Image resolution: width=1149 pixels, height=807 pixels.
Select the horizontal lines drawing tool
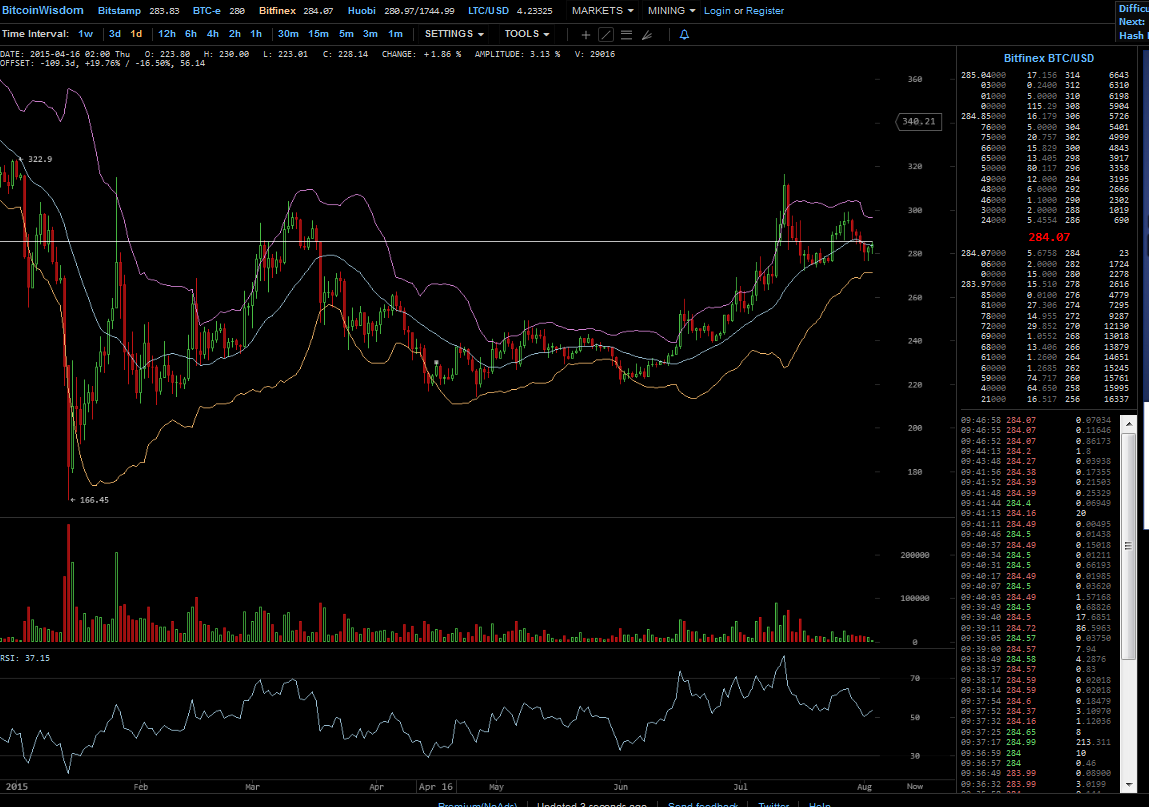point(627,34)
